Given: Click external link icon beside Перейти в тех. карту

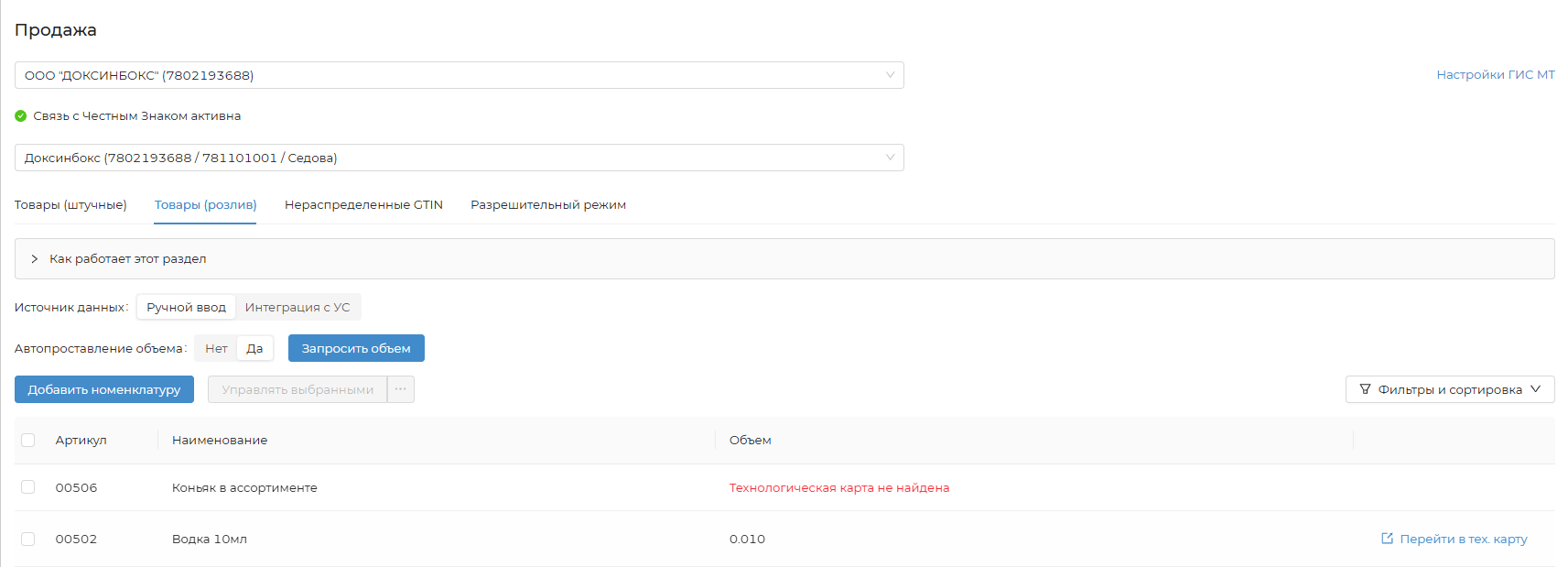Looking at the screenshot, I should click(x=1387, y=539).
